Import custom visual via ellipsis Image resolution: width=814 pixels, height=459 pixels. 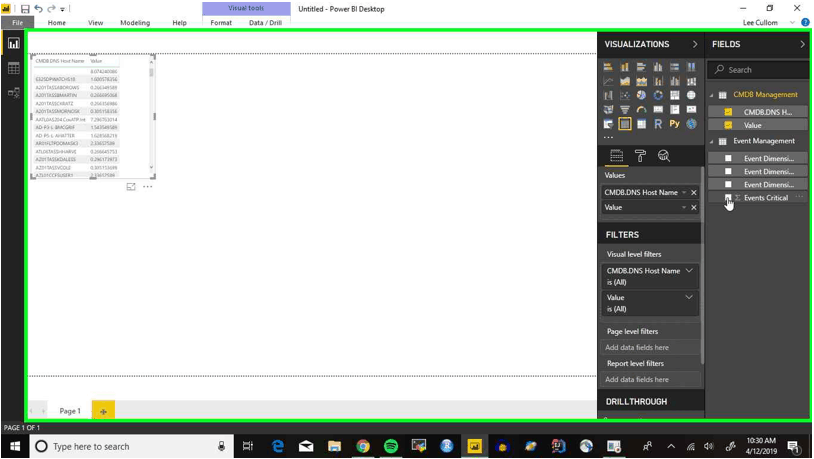click(608, 138)
